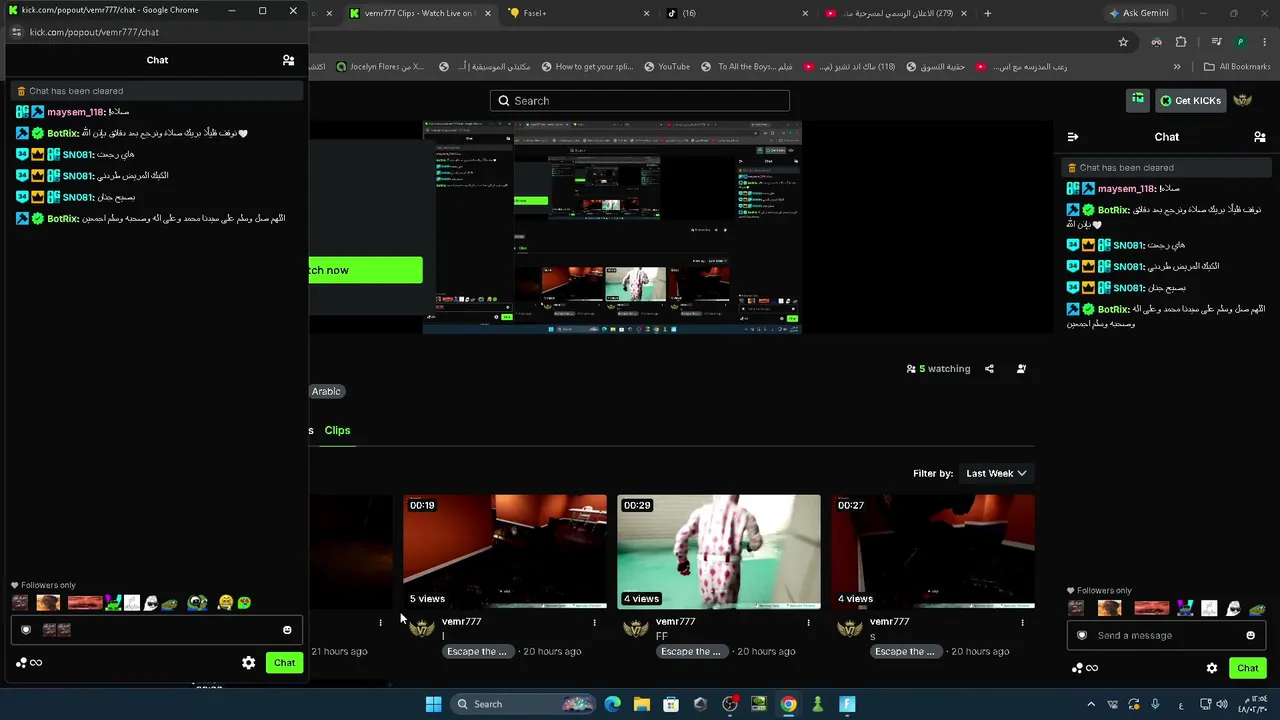Click the green Watch now button

click(366, 270)
